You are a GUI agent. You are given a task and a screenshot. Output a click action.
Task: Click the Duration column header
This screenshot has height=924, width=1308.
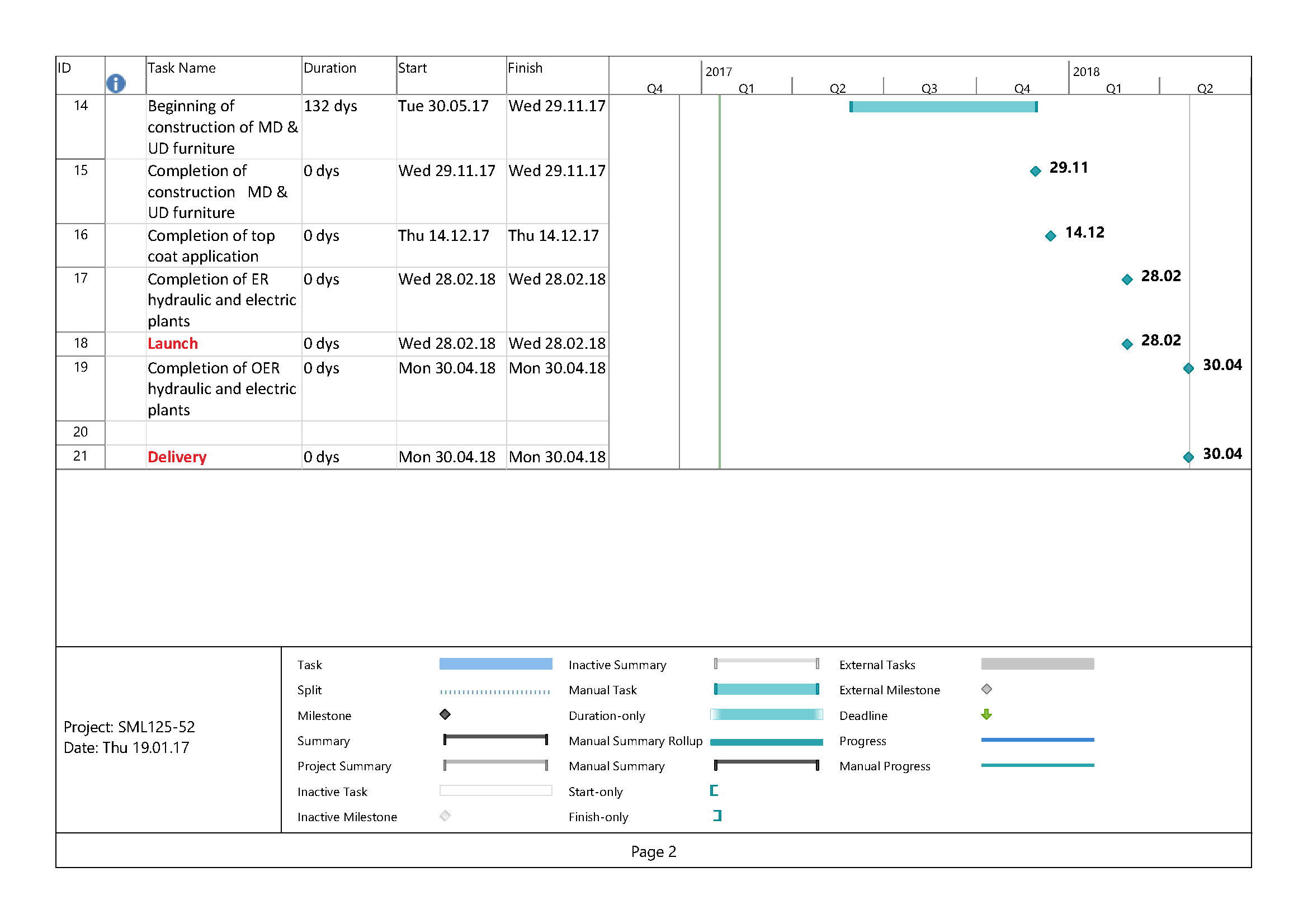(x=330, y=68)
